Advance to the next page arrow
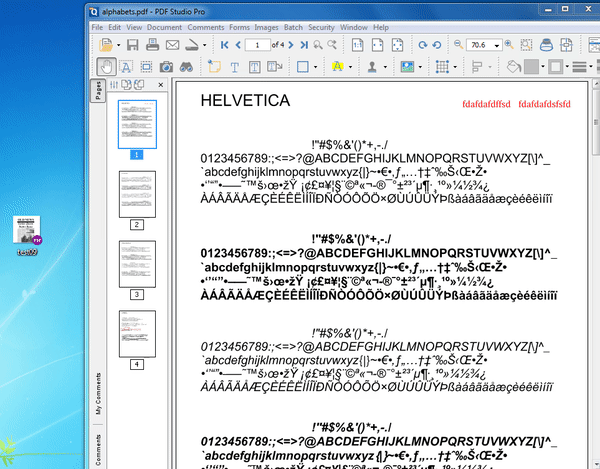Image resolution: width=600 pixels, height=469 pixels. tap(291, 45)
